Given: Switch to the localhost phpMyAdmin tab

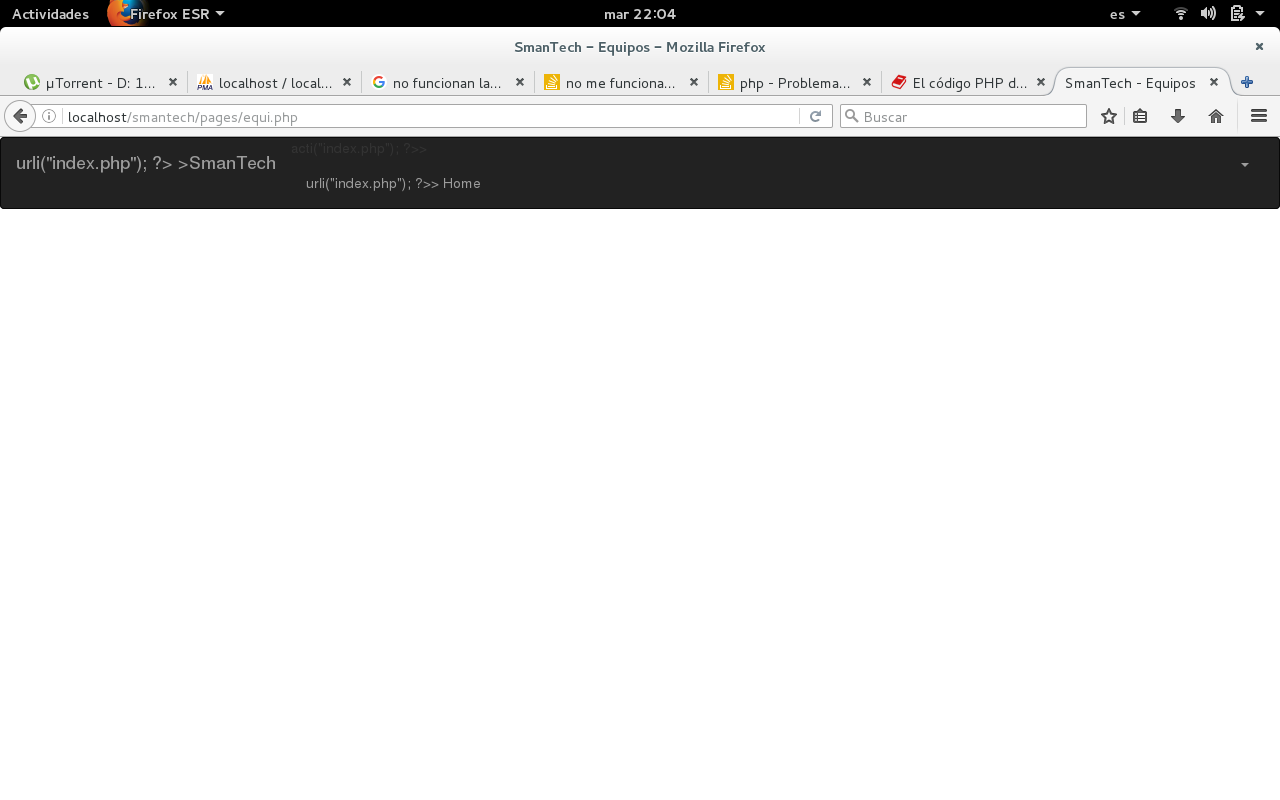Looking at the screenshot, I should click(274, 83).
